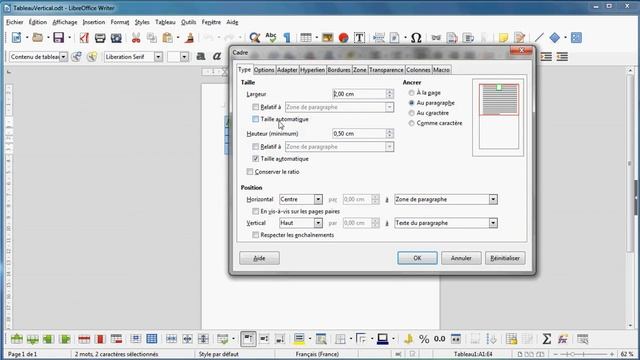
Task: Open Vertical Haut dropdown
Action: click(301, 223)
